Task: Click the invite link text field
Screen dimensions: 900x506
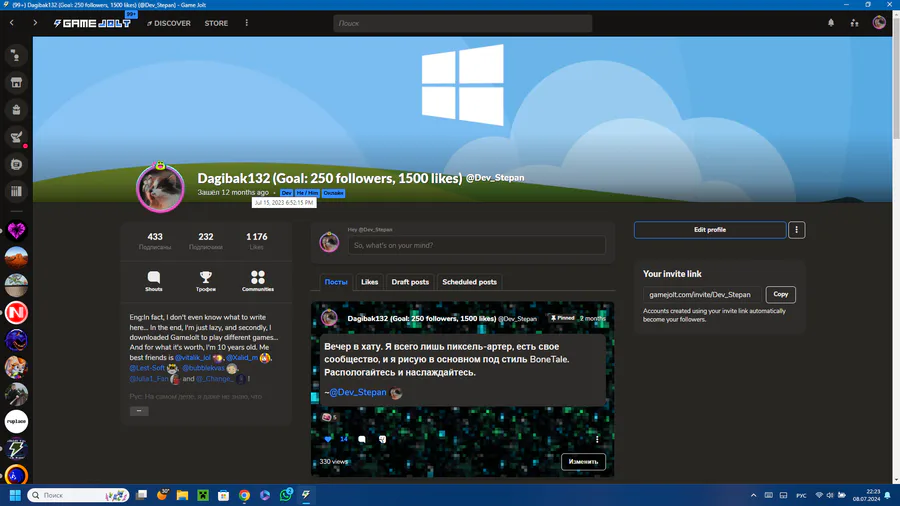Action: point(702,294)
